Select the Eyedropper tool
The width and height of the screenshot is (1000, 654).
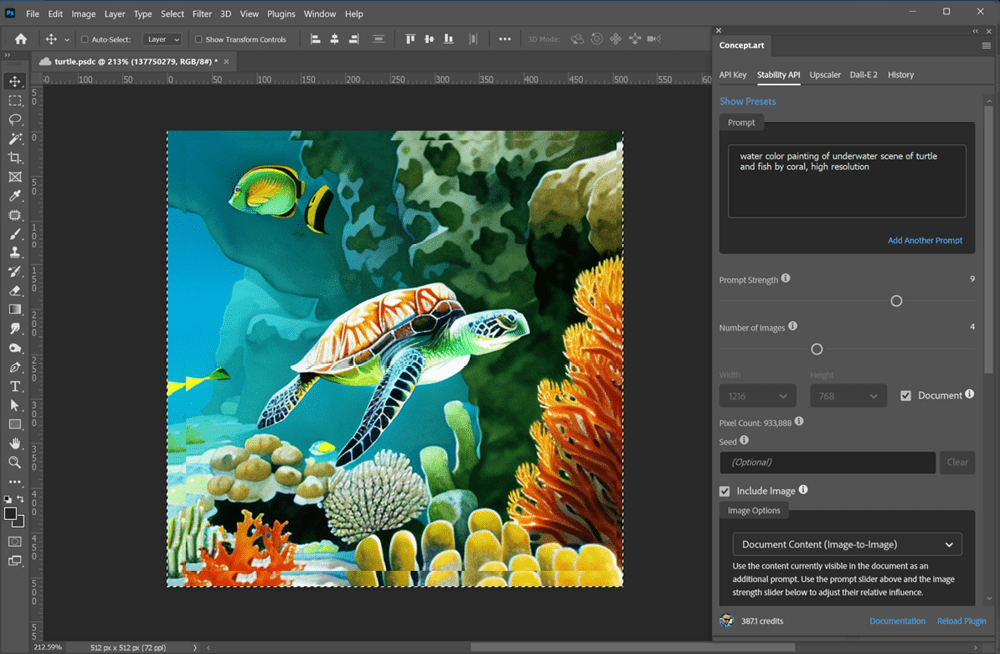click(15, 196)
